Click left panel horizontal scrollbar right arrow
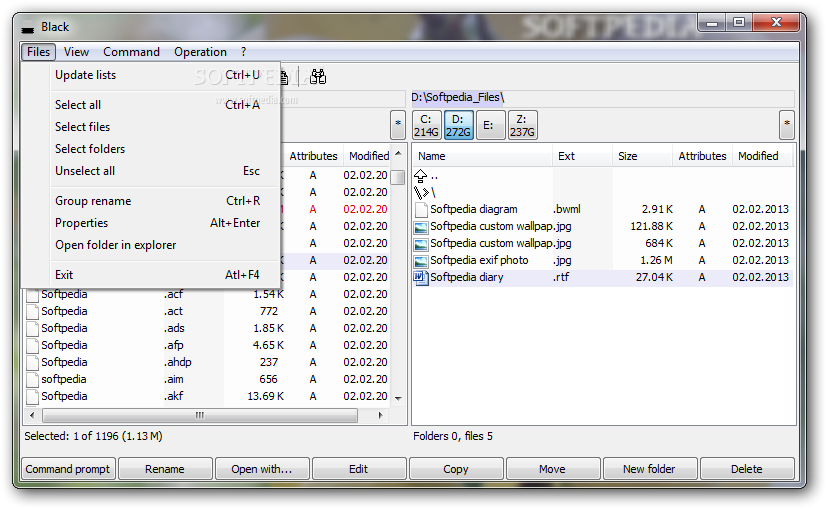Screen dimensions: 827x509 381,416
